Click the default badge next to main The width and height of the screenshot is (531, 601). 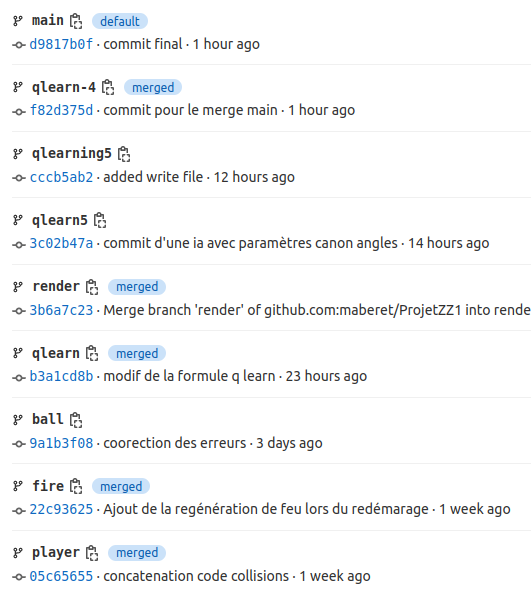point(120,21)
